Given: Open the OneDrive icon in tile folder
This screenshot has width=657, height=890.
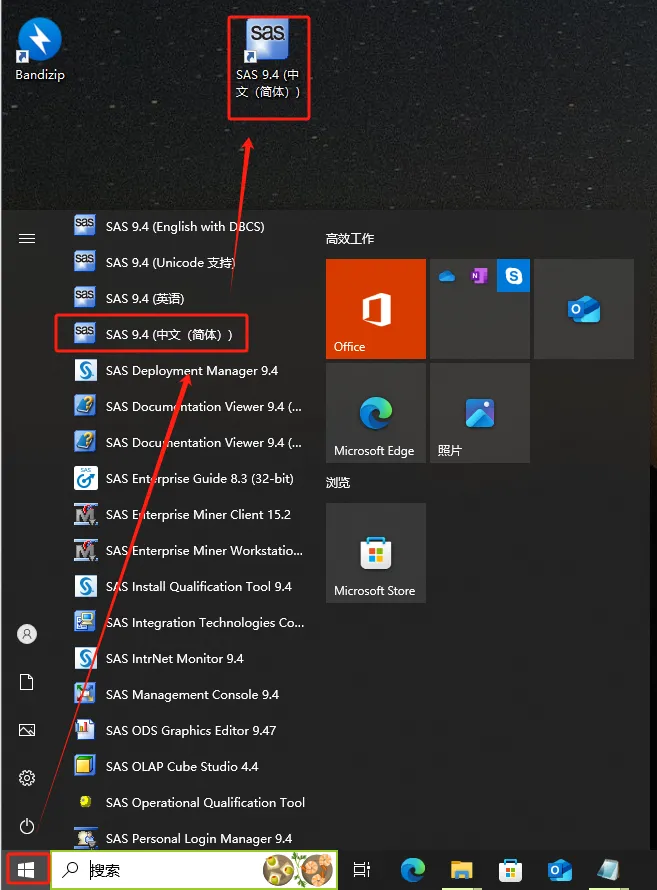Looking at the screenshot, I should tap(447, 276).
